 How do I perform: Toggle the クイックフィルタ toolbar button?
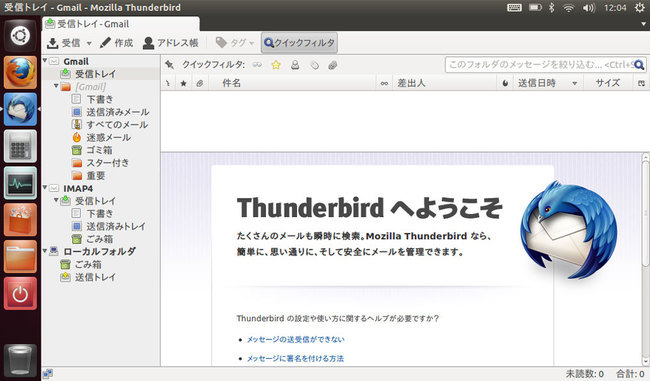point(299,43)
